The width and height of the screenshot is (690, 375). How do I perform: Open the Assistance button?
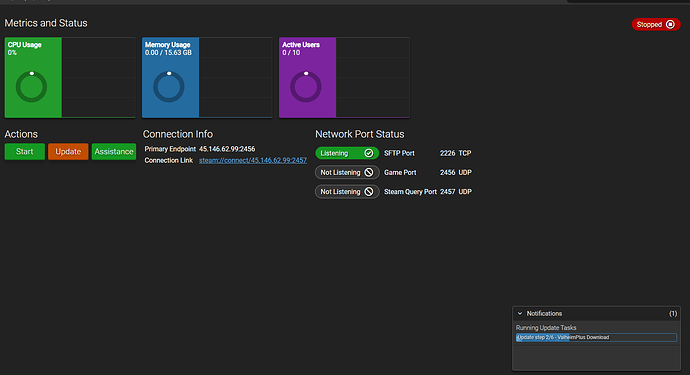tap(114, 151)
